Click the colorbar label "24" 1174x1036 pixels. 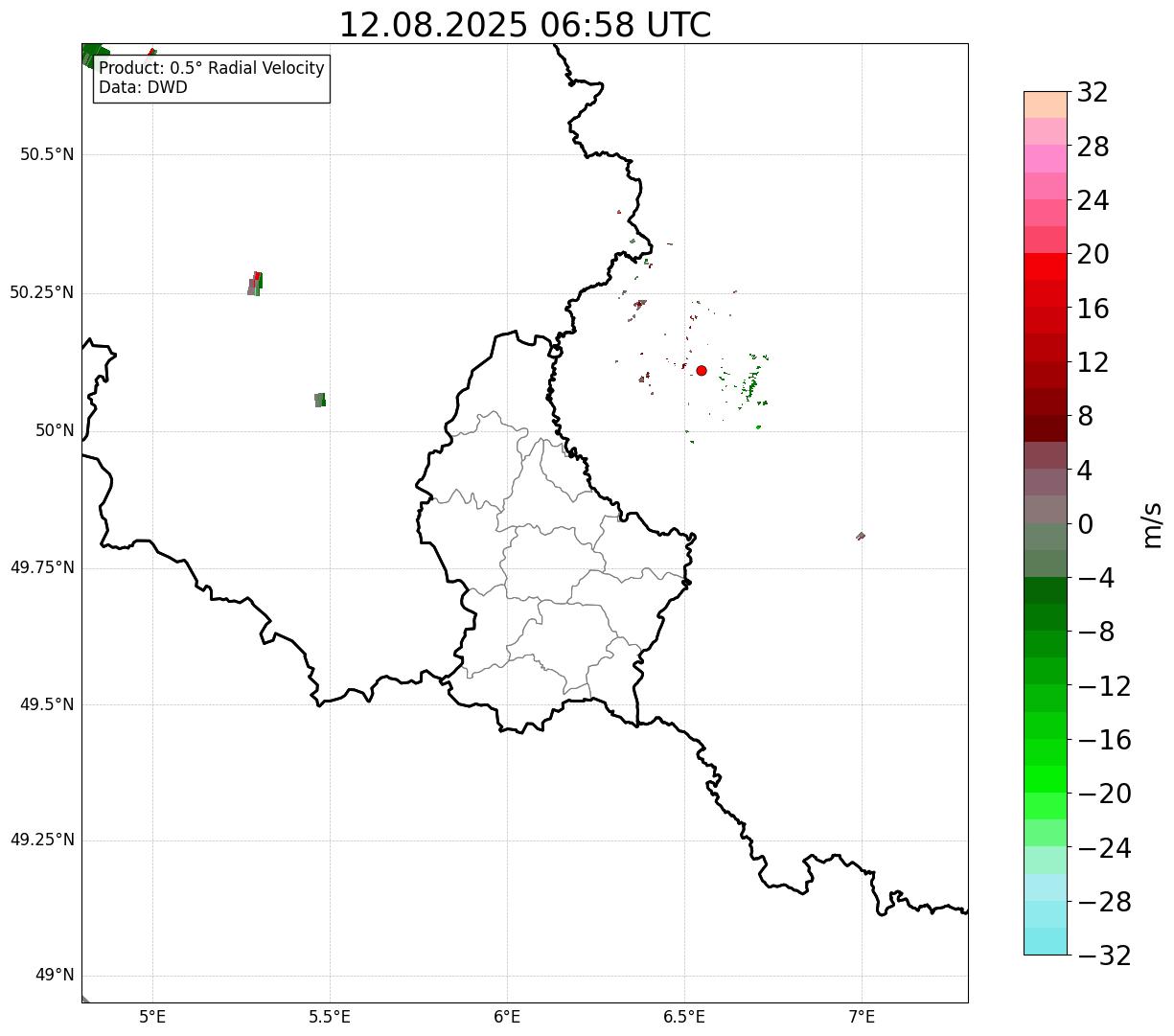click(1093, 200)
